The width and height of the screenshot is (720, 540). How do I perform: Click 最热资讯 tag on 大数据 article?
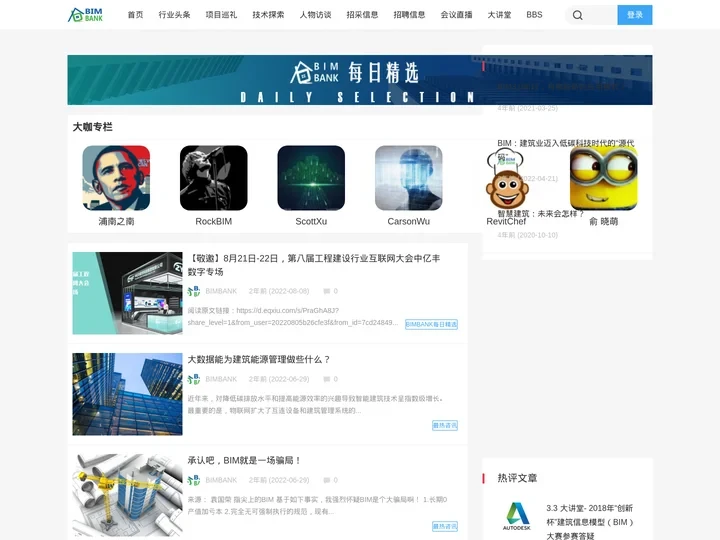point(445,425)
